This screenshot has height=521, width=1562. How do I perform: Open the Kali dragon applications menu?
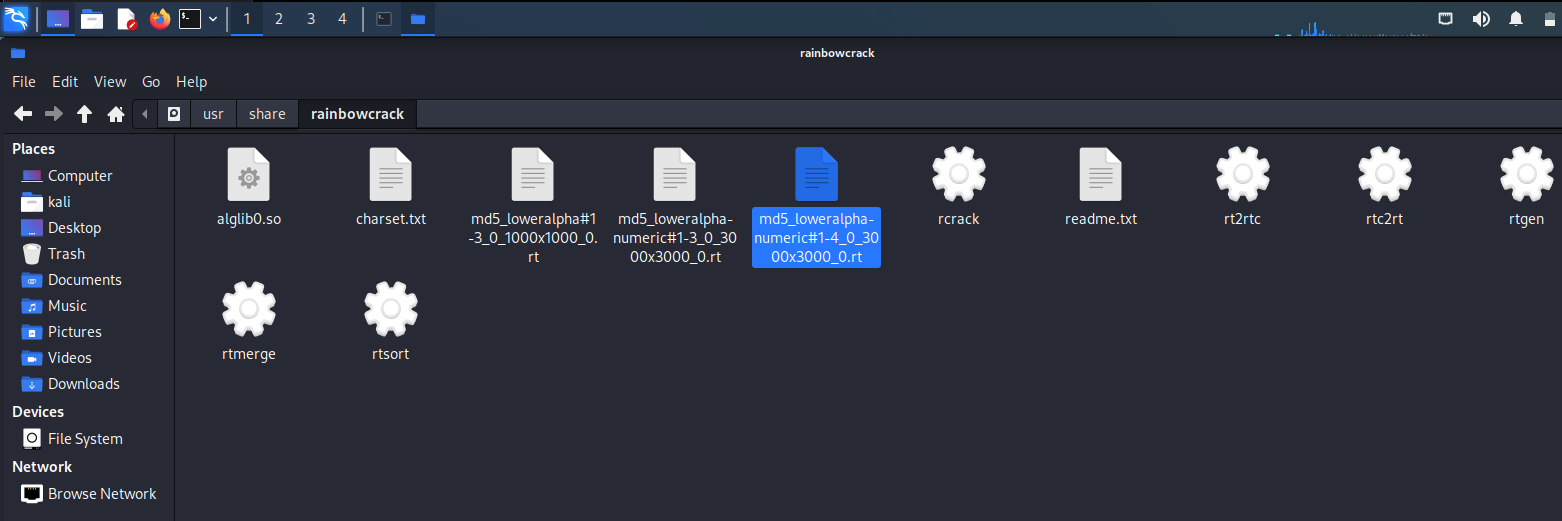[16, 18]
